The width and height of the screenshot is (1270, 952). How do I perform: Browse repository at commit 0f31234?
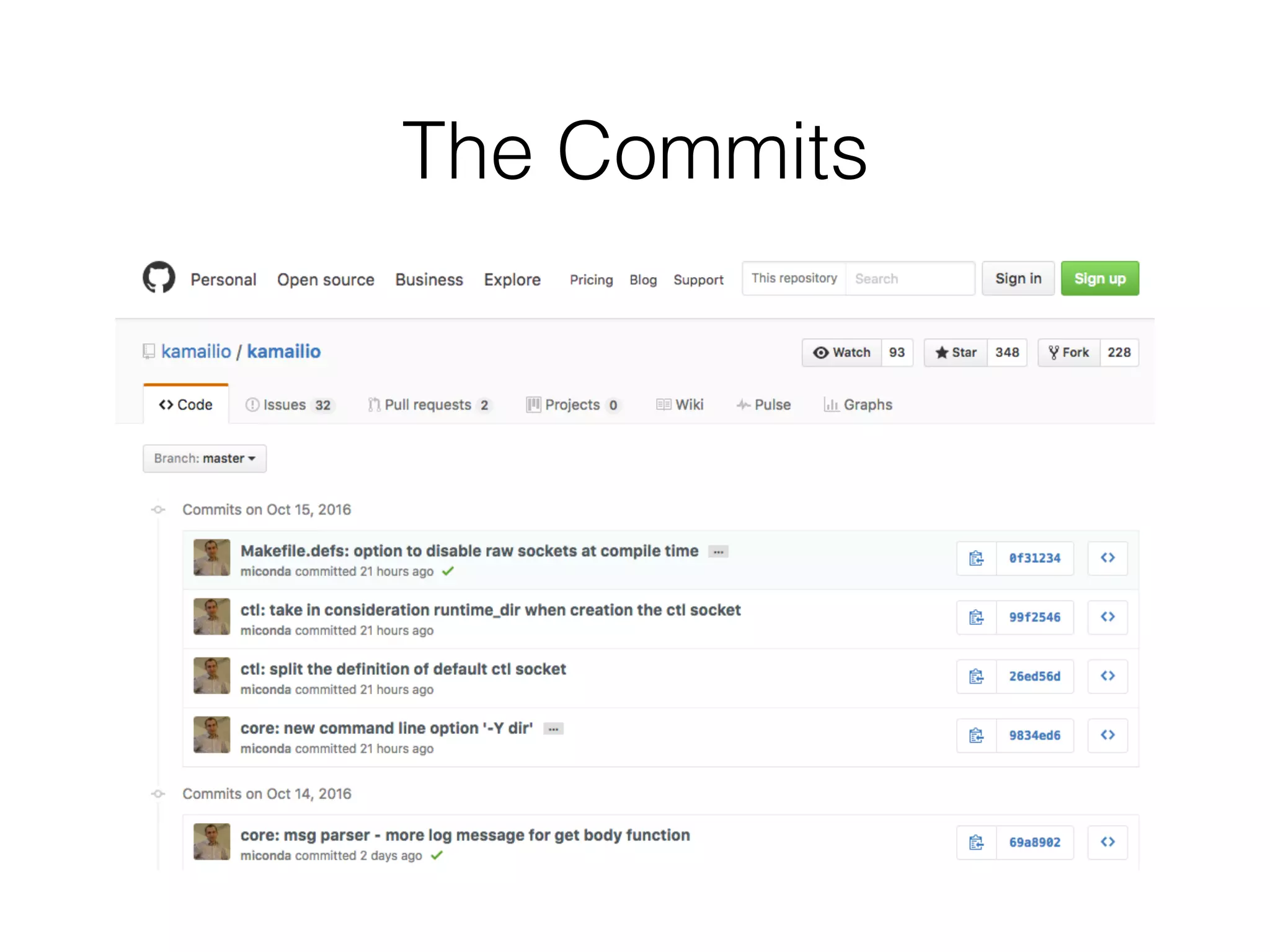click(1108, 558)
